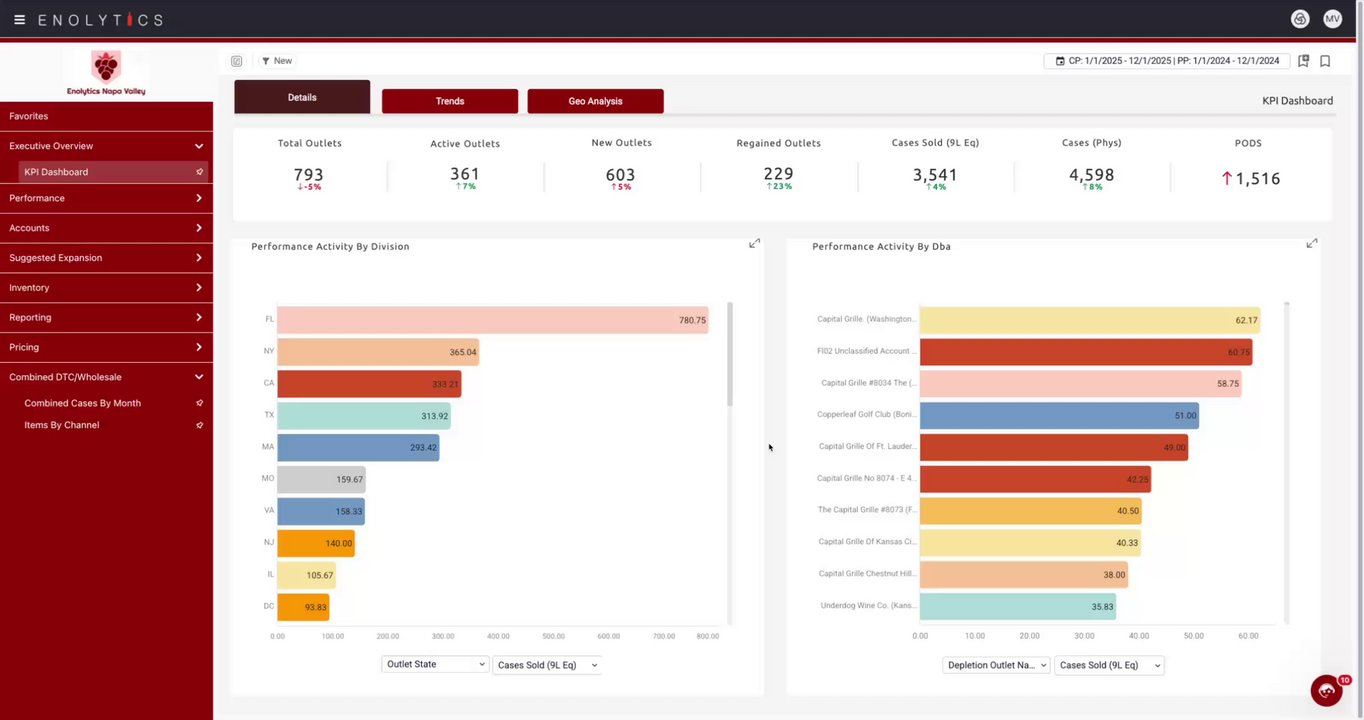The image size is (1364, 720).
Task: Click the filter panel icon beside New
Action: [x=237, y=61]
